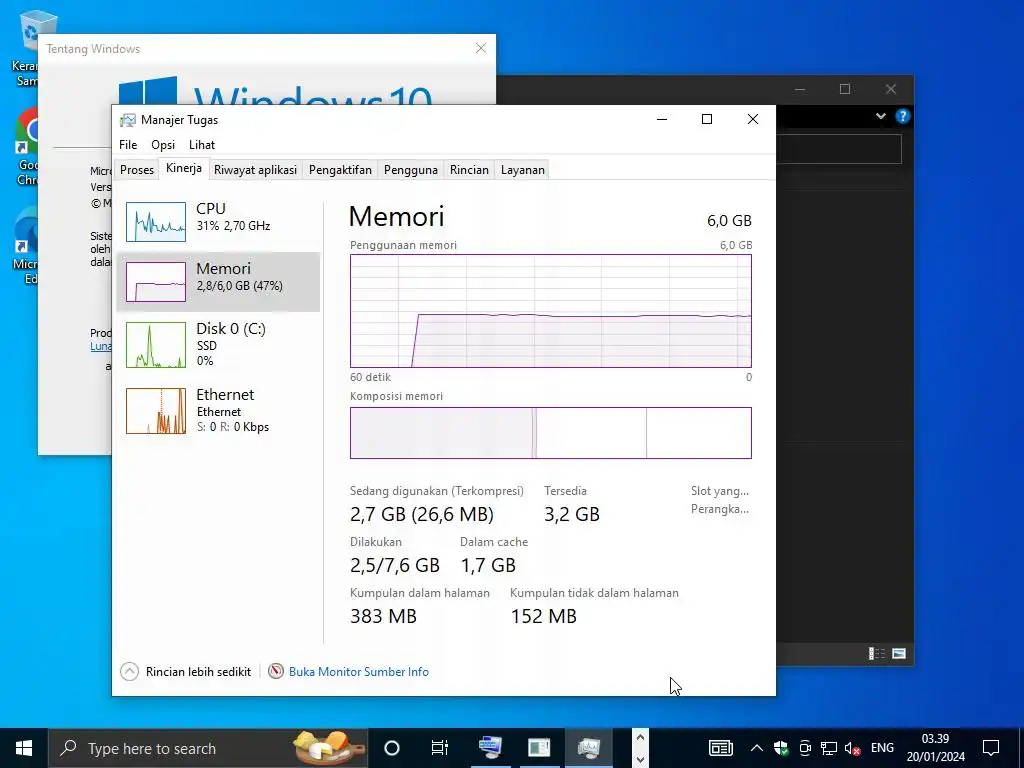Open Task View on taskbar
This screenshot has width=1024, height=768.
[440, 748]
